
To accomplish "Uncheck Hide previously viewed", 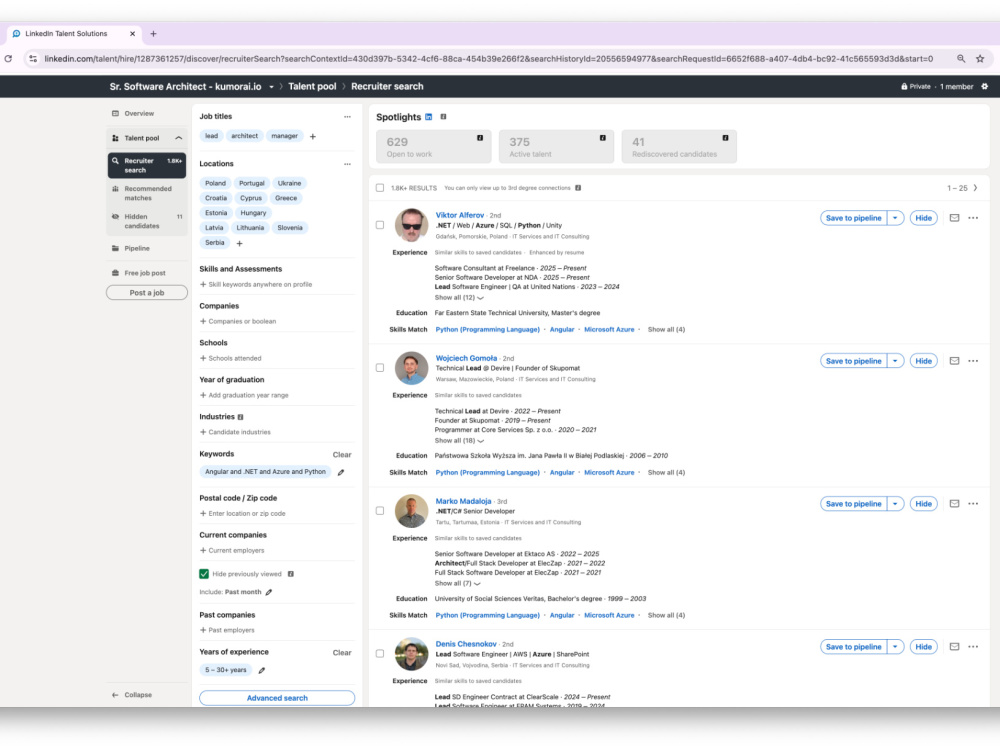I will [x=204, y=574].
